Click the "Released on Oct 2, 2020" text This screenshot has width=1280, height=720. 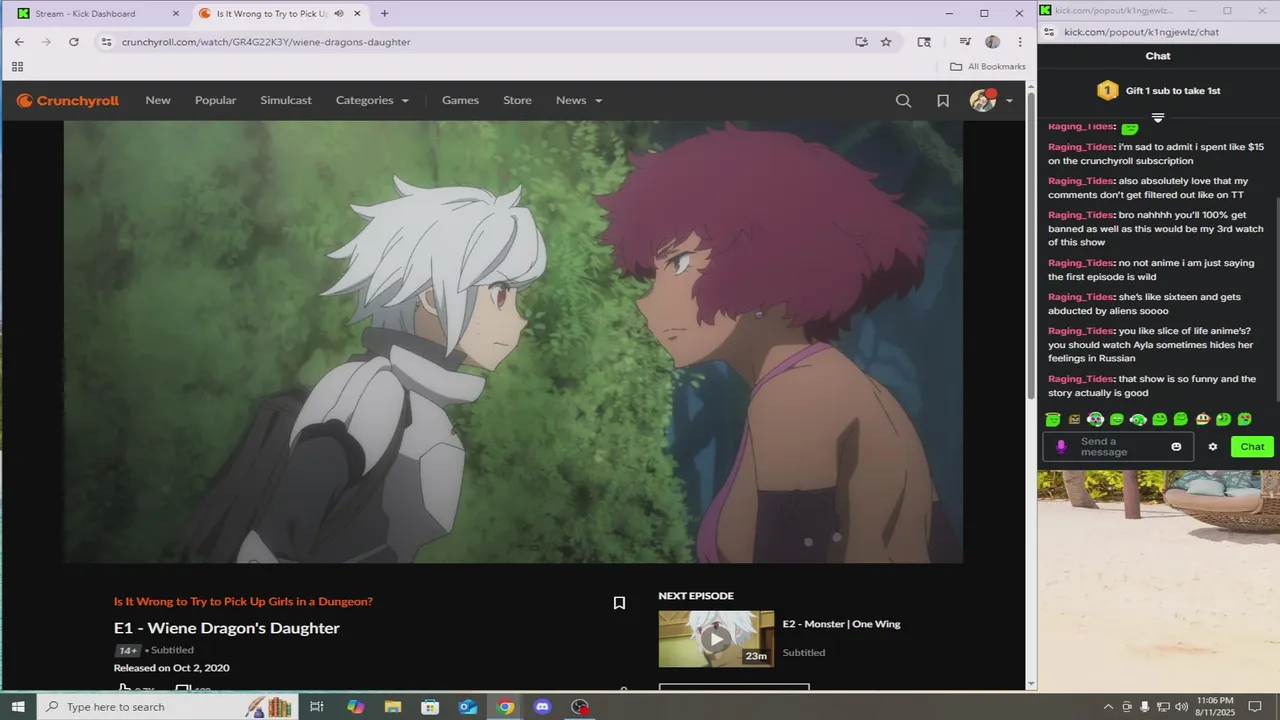pos(172,668)
